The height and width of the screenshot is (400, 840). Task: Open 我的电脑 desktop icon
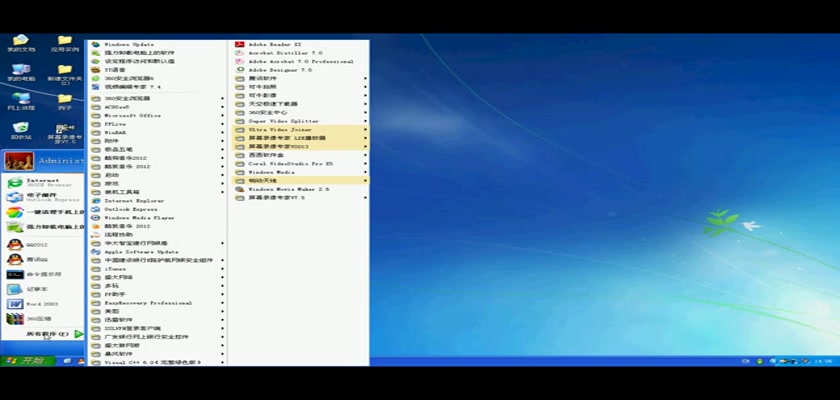pos(21,73)
